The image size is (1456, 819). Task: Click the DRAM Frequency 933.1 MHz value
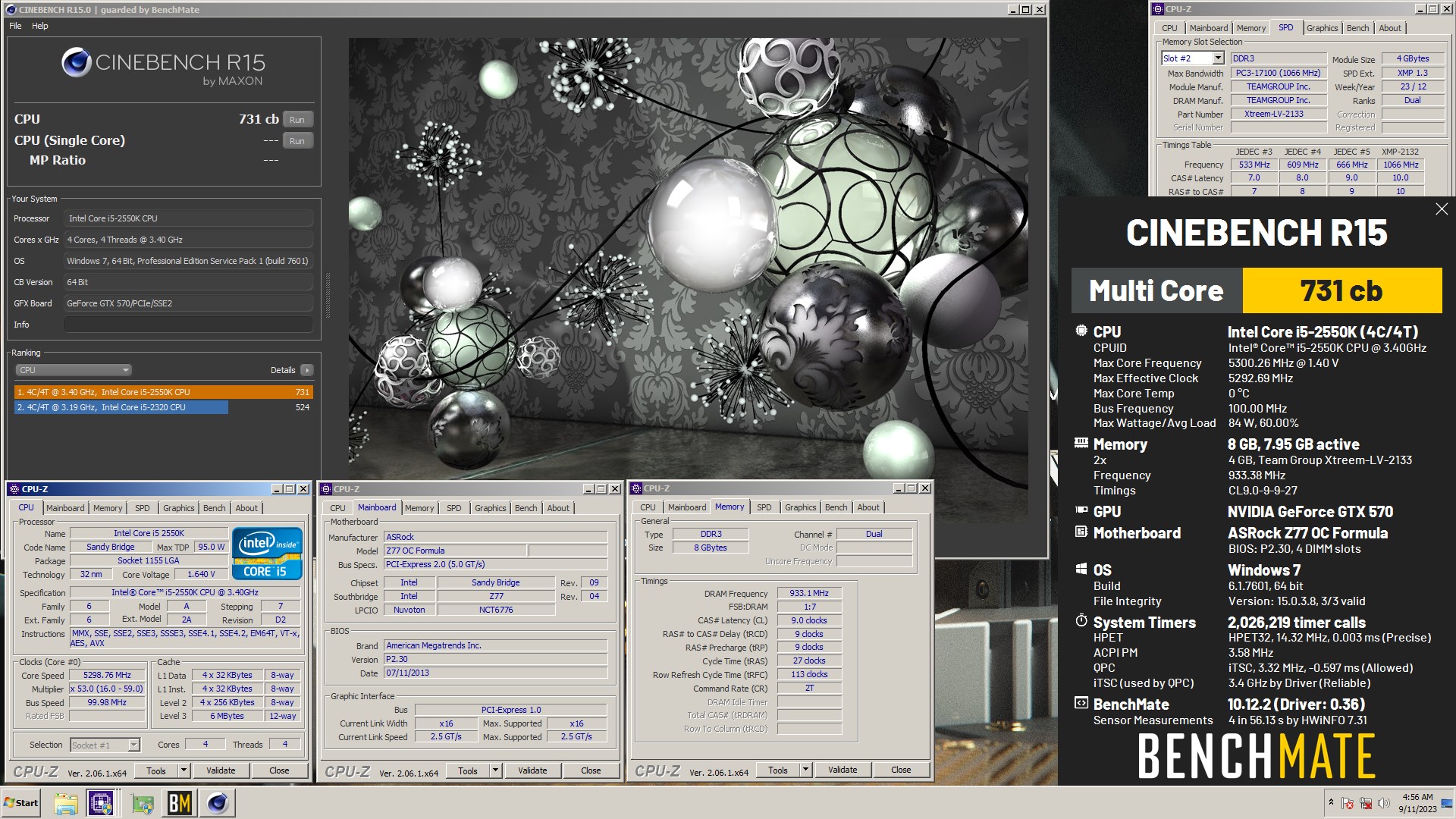[x=809, y=593]
